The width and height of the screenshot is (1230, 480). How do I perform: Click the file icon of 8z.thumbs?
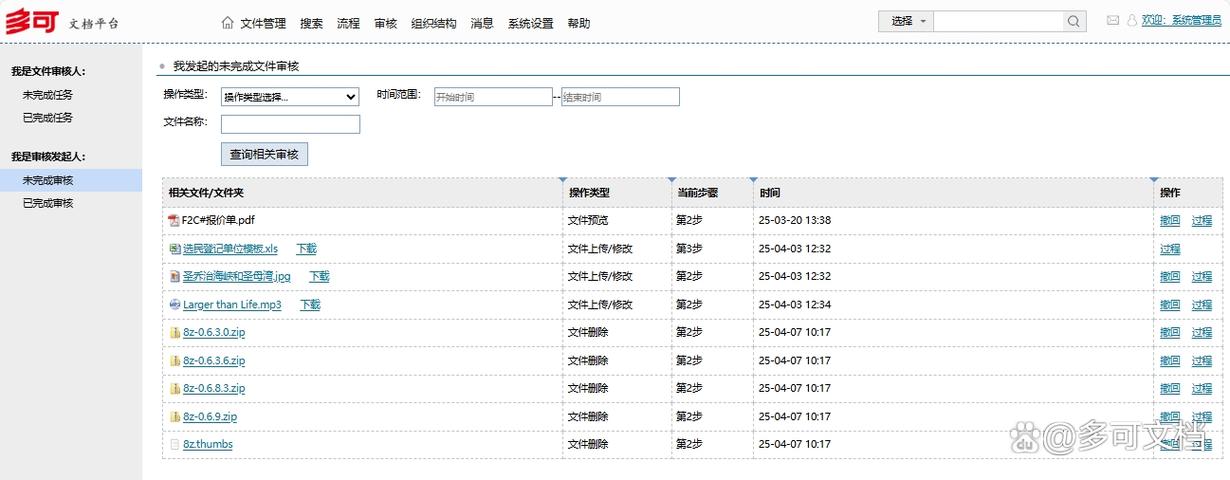coord(175,444)
